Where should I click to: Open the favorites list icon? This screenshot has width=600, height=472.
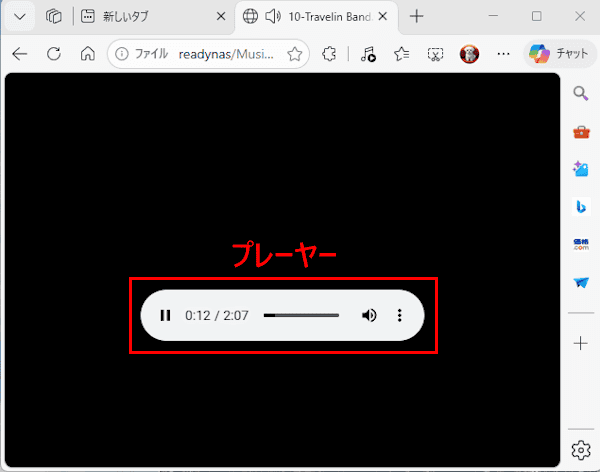click(x=402, y=54)
